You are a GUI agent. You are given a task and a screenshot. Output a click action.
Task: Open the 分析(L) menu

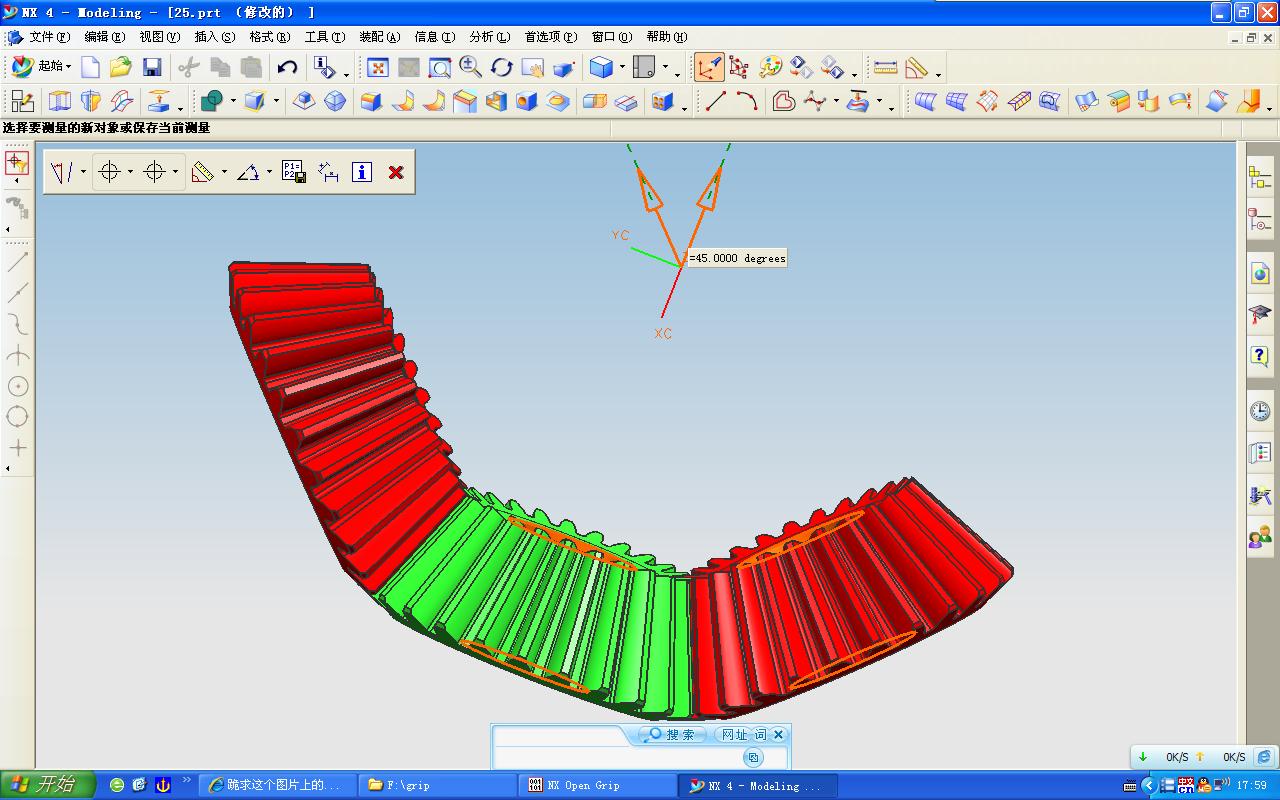click(489, 37)
